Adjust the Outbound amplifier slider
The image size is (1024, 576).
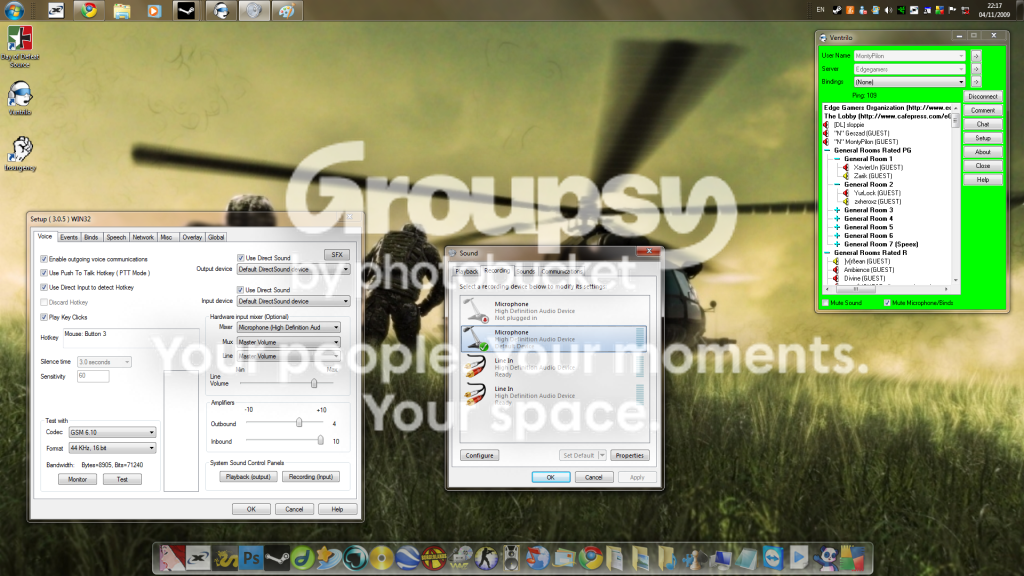click(x=299, y=423)
